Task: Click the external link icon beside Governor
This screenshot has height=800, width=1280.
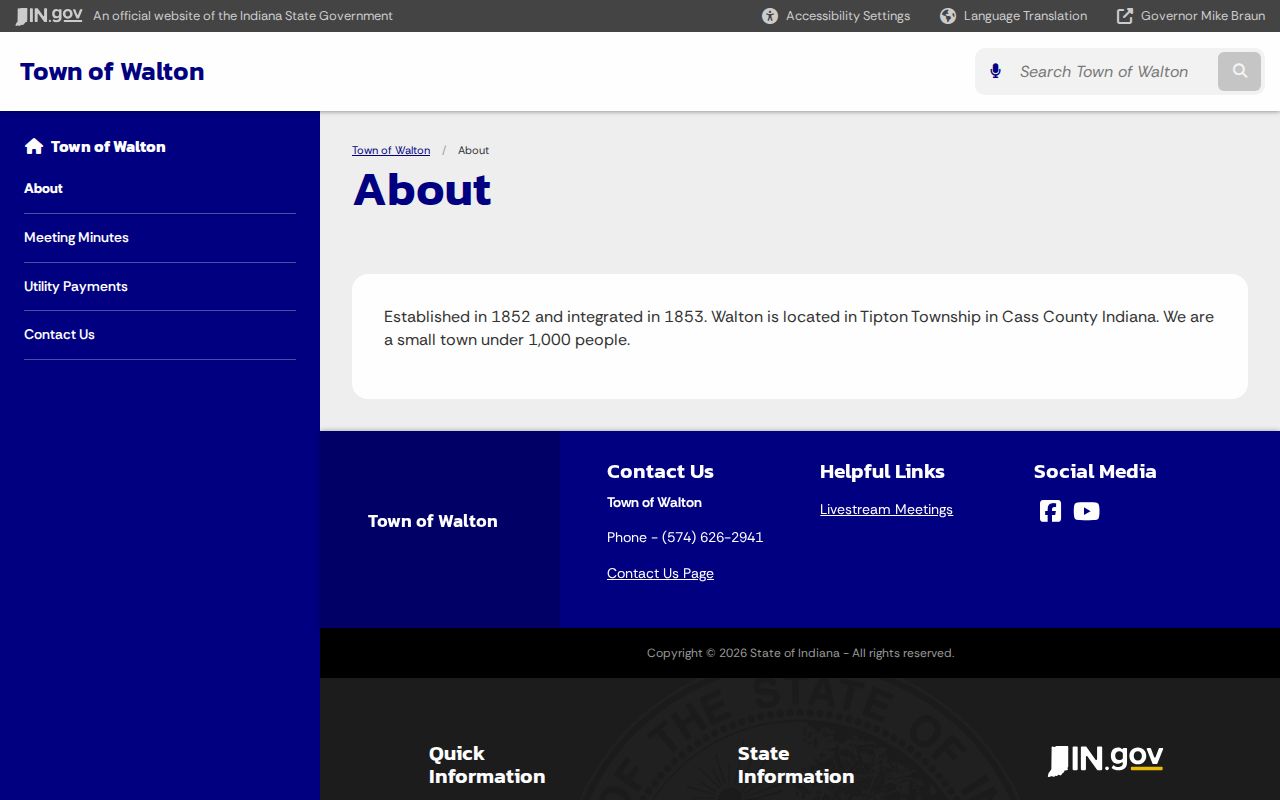Action: [1125, 16]
